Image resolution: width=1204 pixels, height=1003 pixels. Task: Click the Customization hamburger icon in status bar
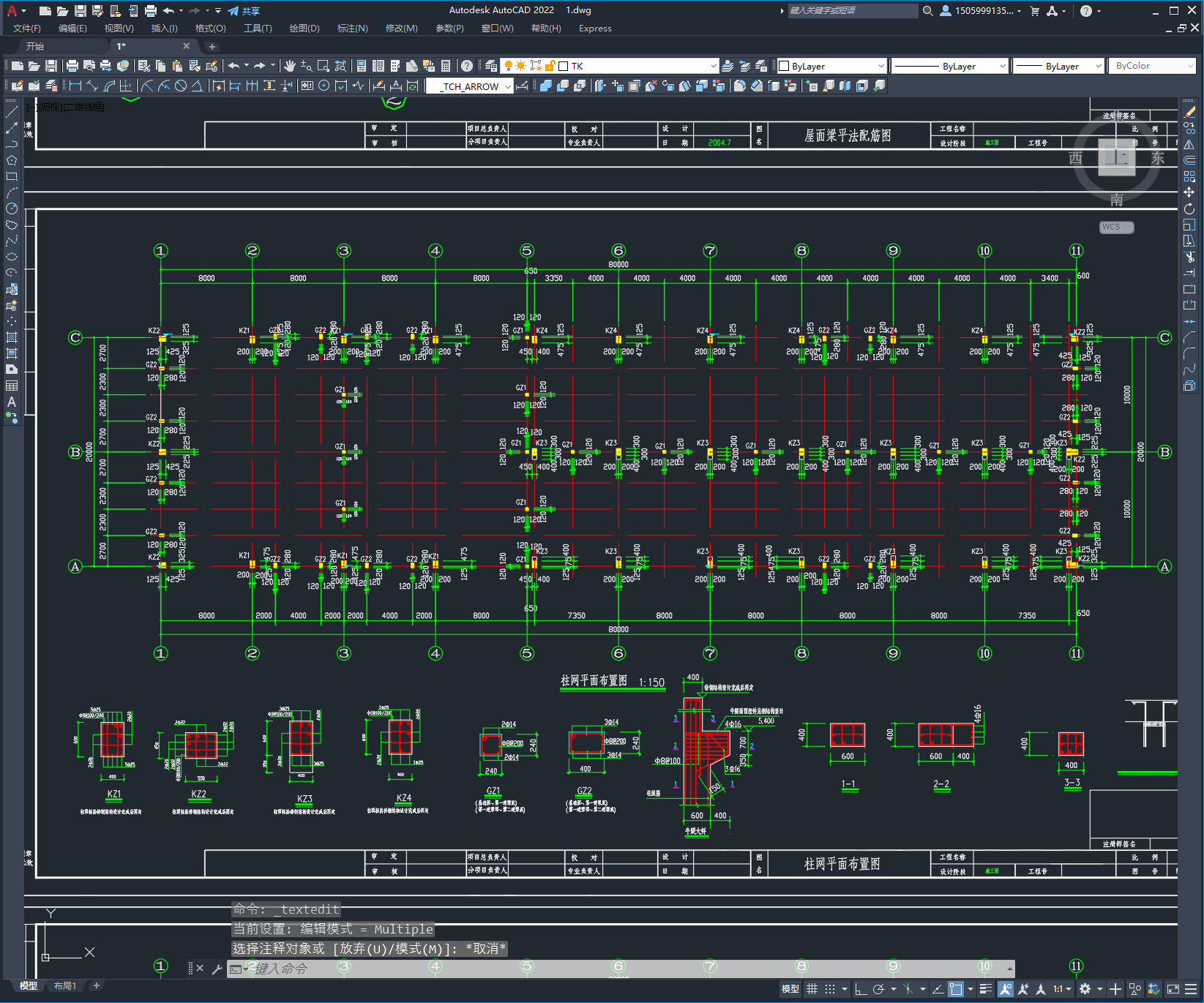coord(1192,989)
